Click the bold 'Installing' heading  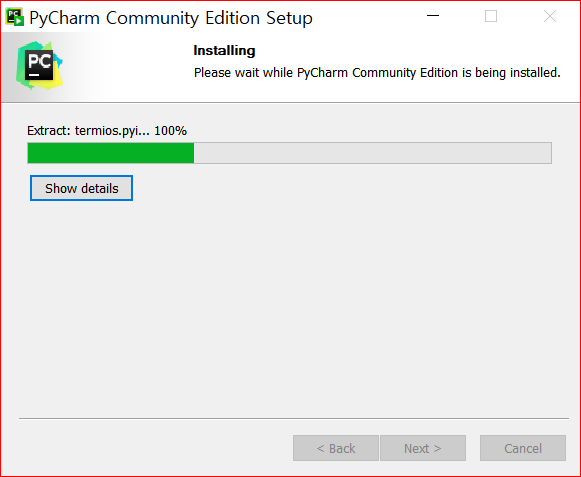(224, 50)
